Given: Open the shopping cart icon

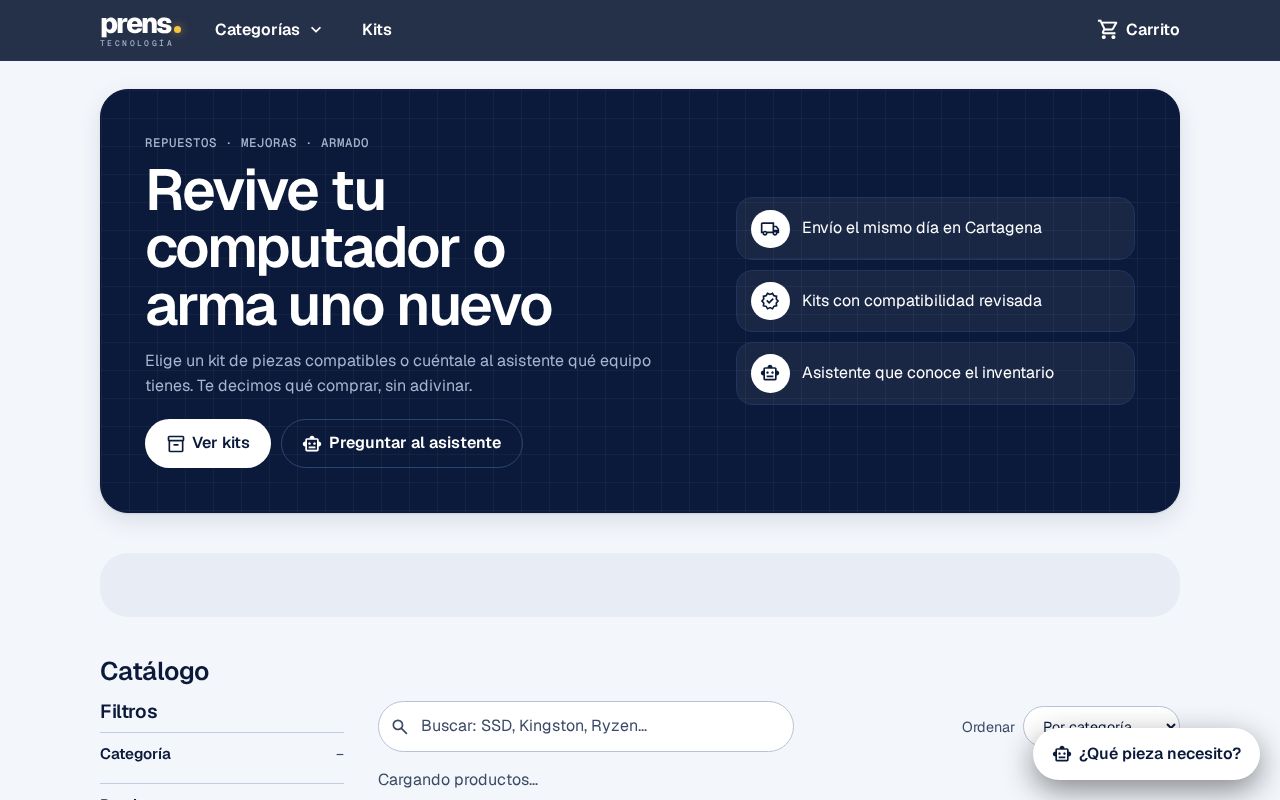Looking at the screenshot, I should coord(1108,30).
